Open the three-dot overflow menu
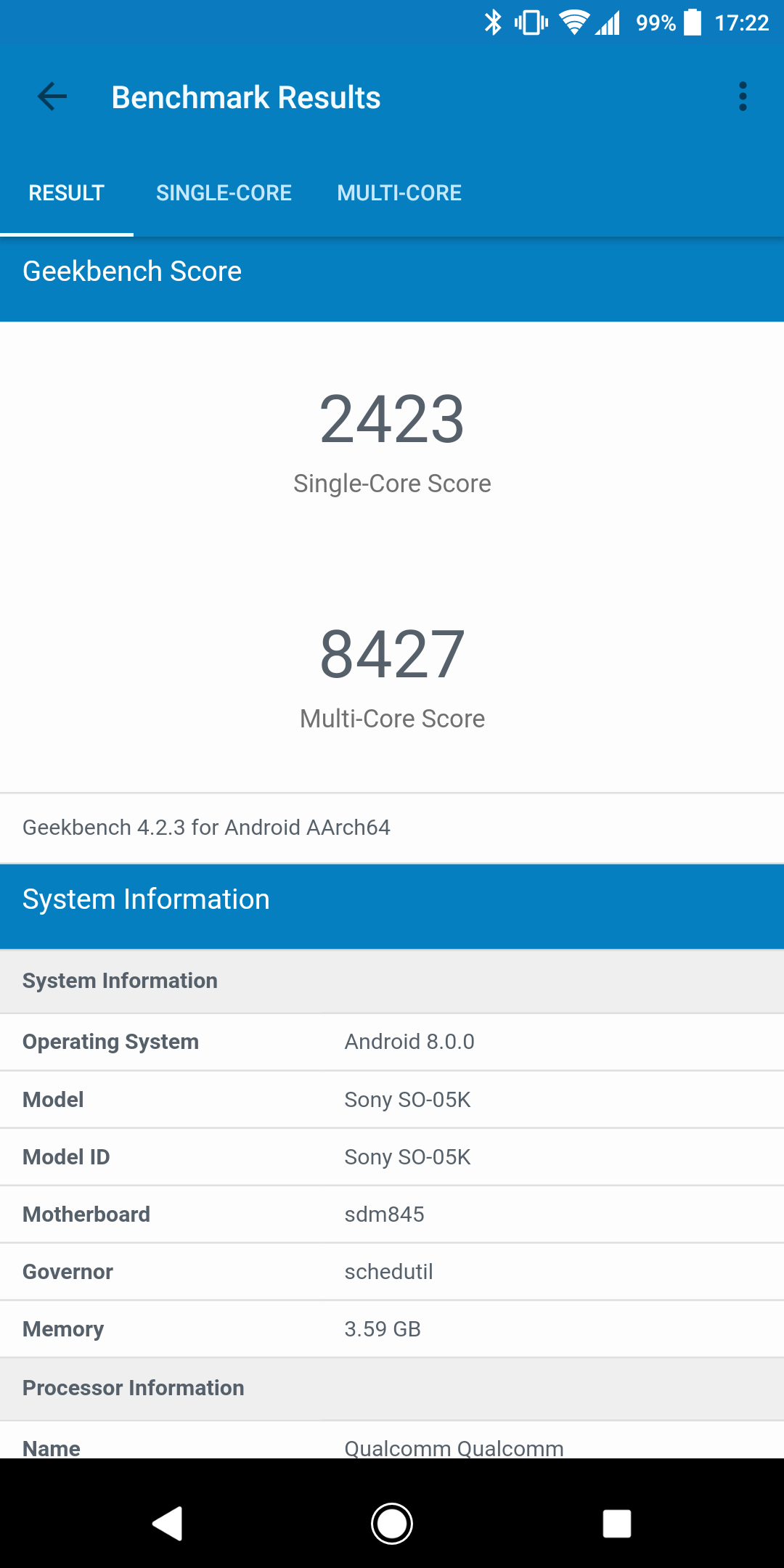The width and height of the screenshot is (784, 1568). pyautogui.click(x=742, y=97)
